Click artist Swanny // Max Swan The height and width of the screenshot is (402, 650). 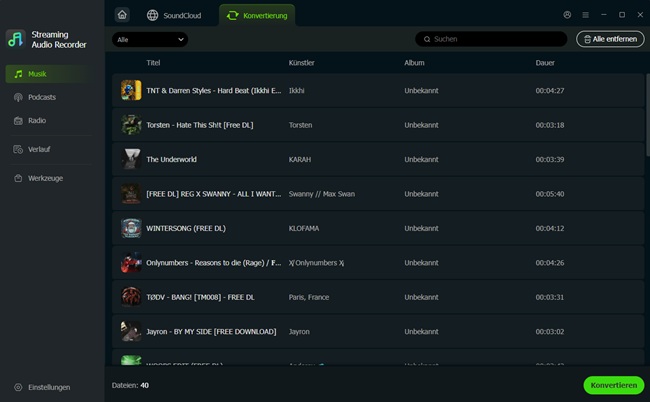click(322, 194)
